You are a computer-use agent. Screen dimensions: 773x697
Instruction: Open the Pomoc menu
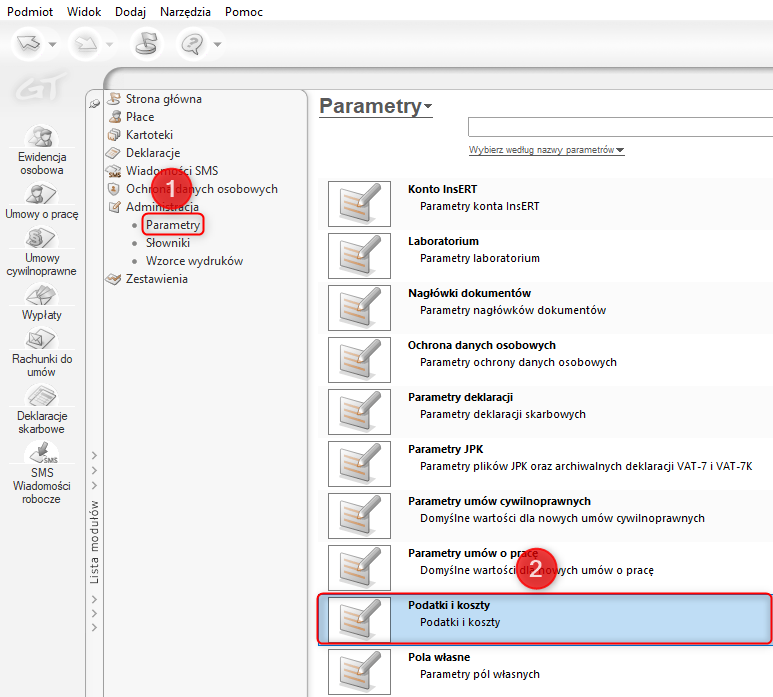[244, 11]
